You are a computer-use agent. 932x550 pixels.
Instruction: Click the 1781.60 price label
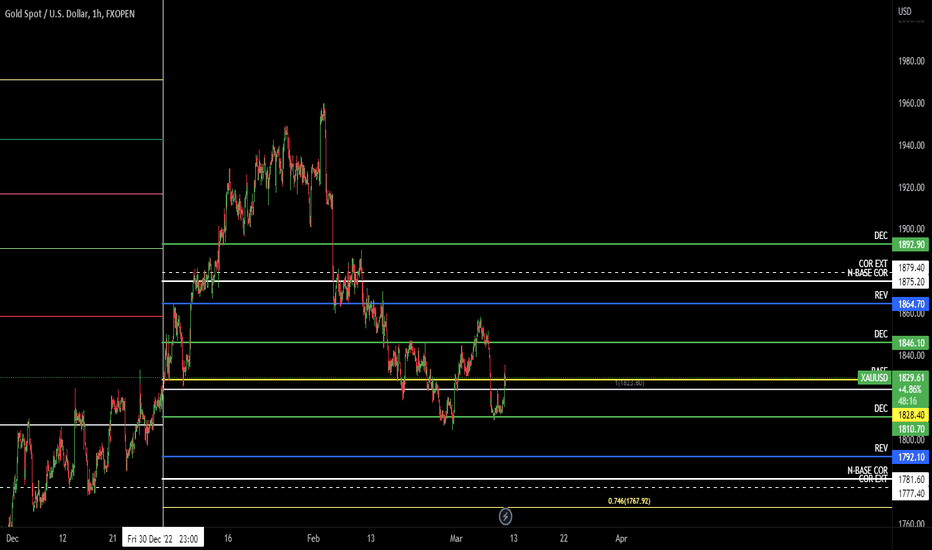(x=911, y=479)
